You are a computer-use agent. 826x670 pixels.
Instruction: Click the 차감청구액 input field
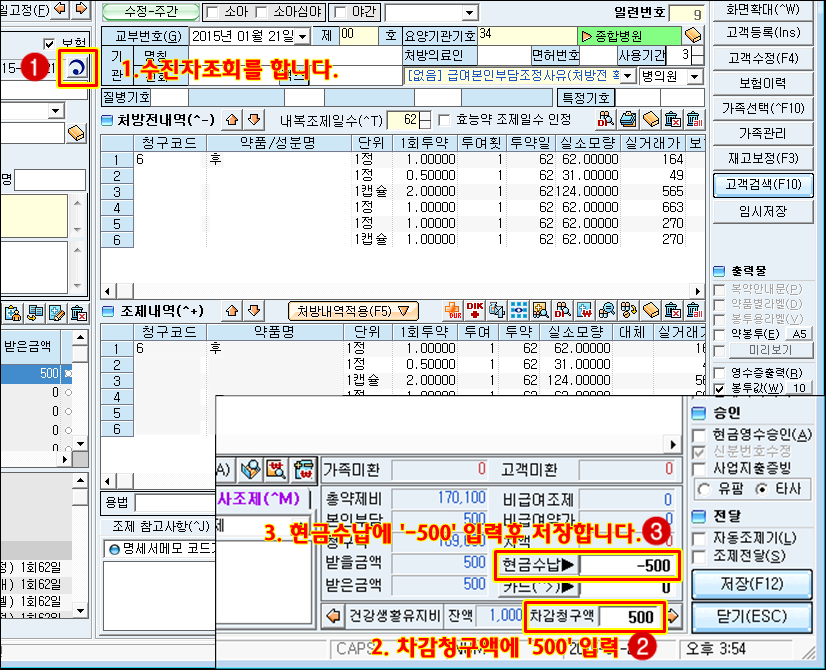coord(621,617)
